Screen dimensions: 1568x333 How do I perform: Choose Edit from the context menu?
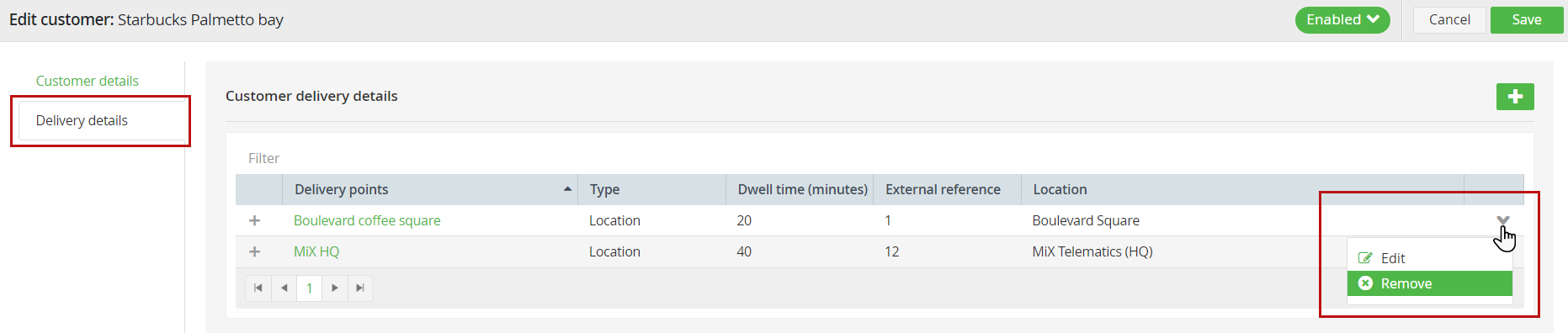coord(1430,258)
